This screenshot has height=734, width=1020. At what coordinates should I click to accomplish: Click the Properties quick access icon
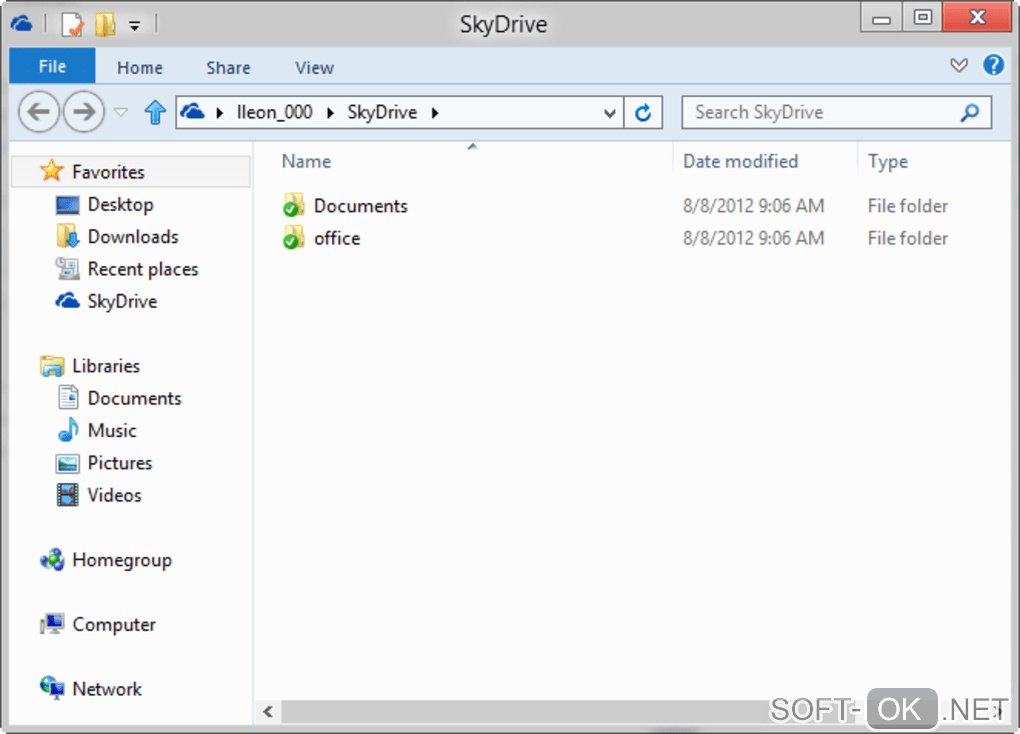point(72,25)
